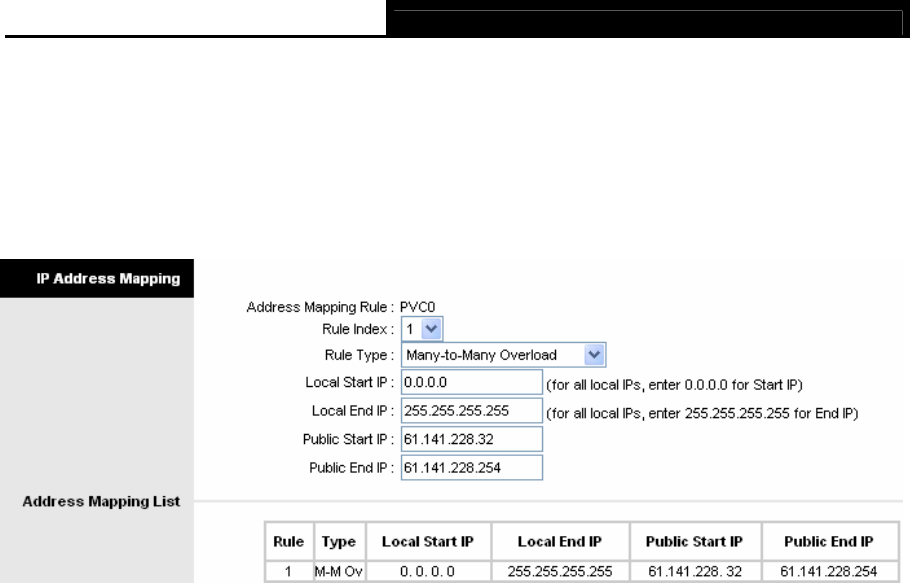910x583 pixels.
Task: Click the Address Mapping List label
Action: 101,501
